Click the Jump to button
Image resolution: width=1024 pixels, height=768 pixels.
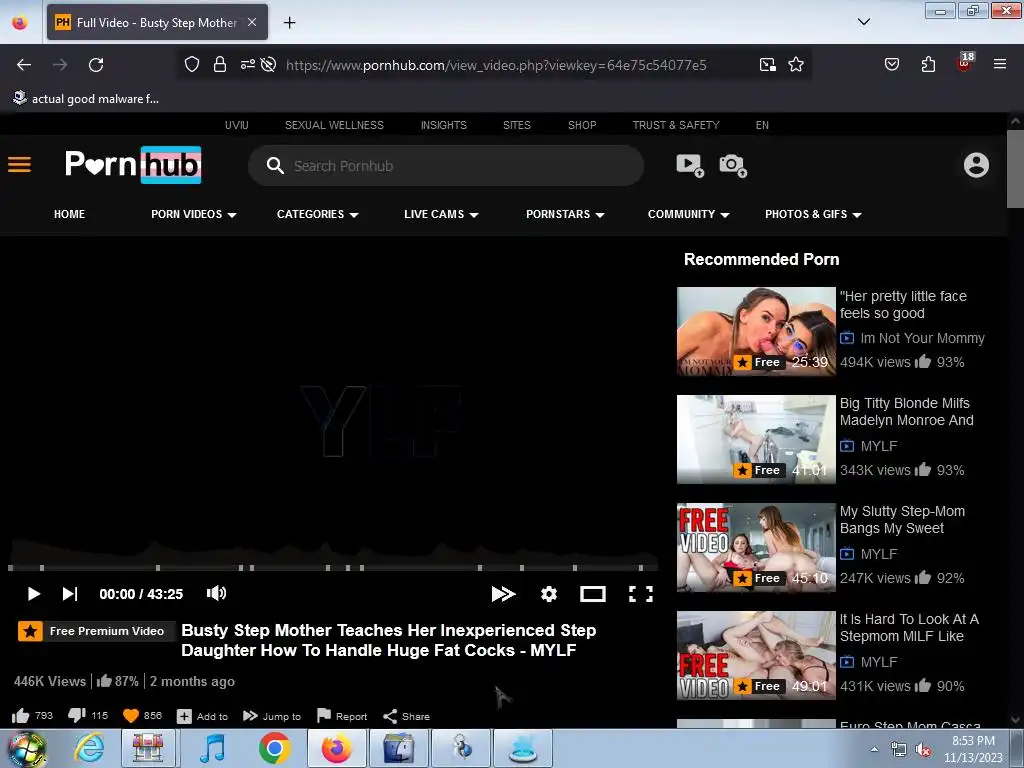coord(272,716)
